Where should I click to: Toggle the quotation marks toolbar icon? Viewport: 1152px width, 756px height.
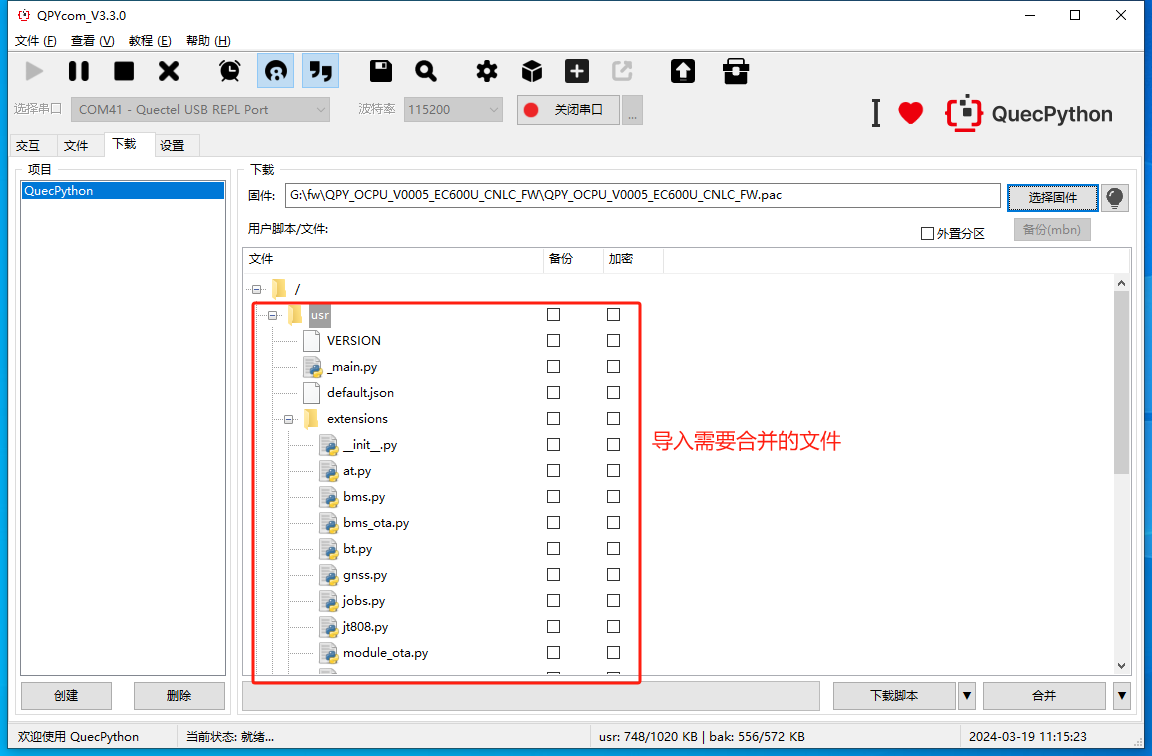tap(320, 71)
